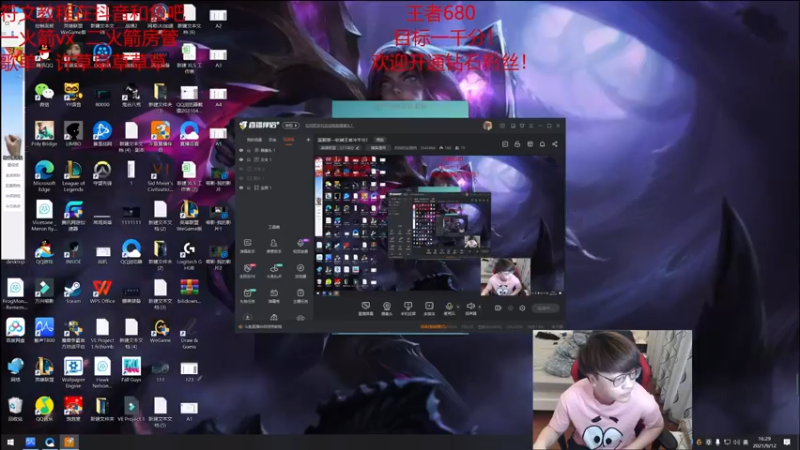Click the orange 直播伴侣 taskbar icon

69,442
